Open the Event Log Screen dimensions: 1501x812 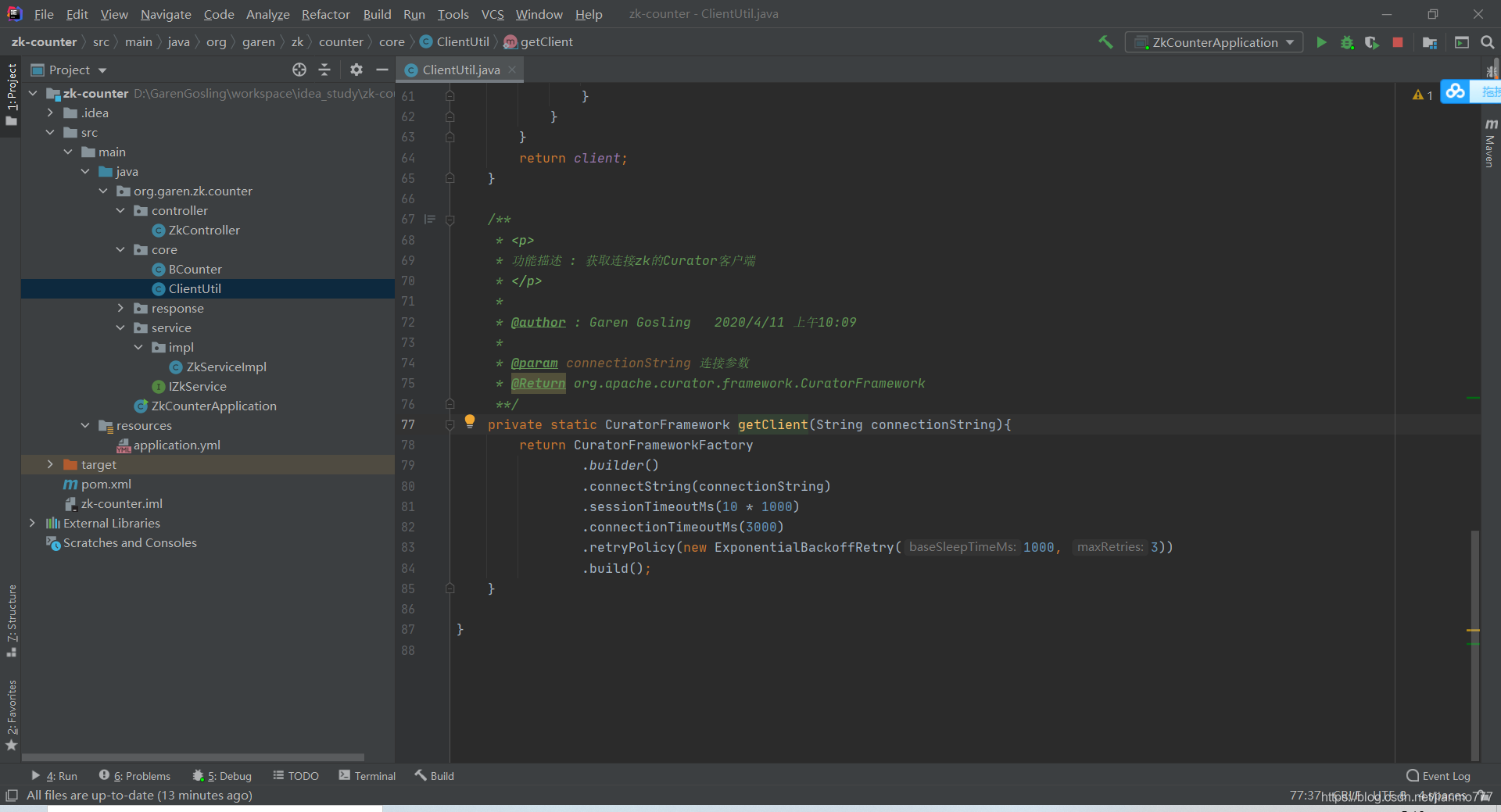(1438, 776)
